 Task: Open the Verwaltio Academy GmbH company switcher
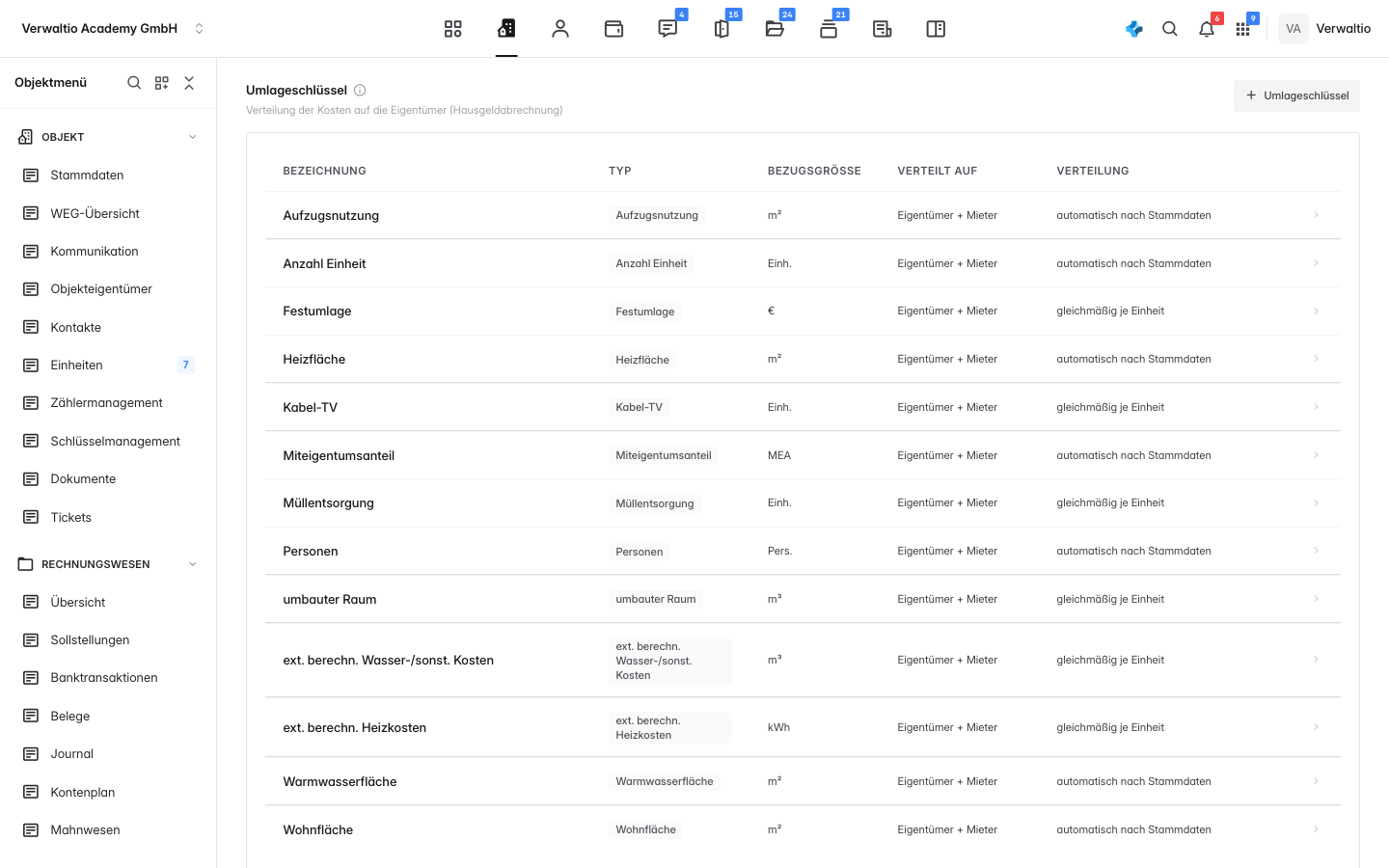coord(114,29)
